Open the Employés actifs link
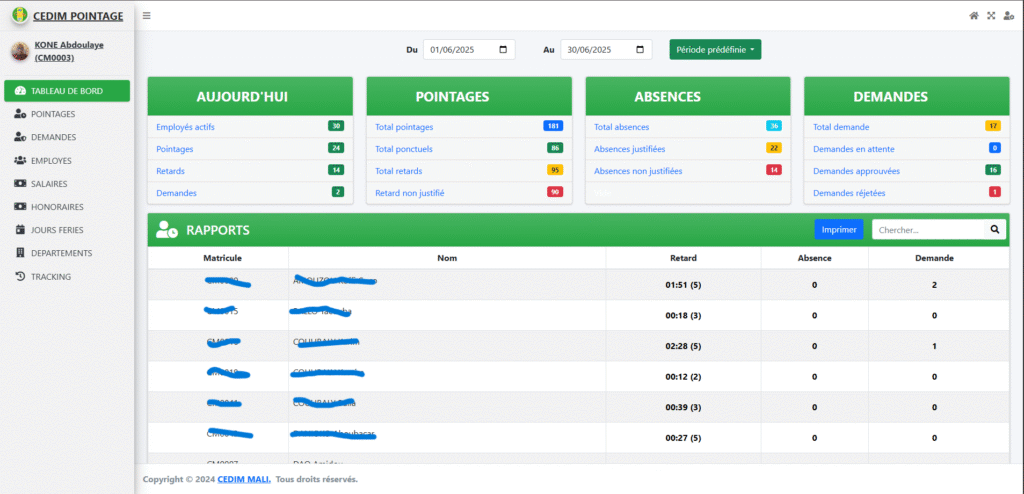Screen dimensions: 1024x494 (185, 127)
